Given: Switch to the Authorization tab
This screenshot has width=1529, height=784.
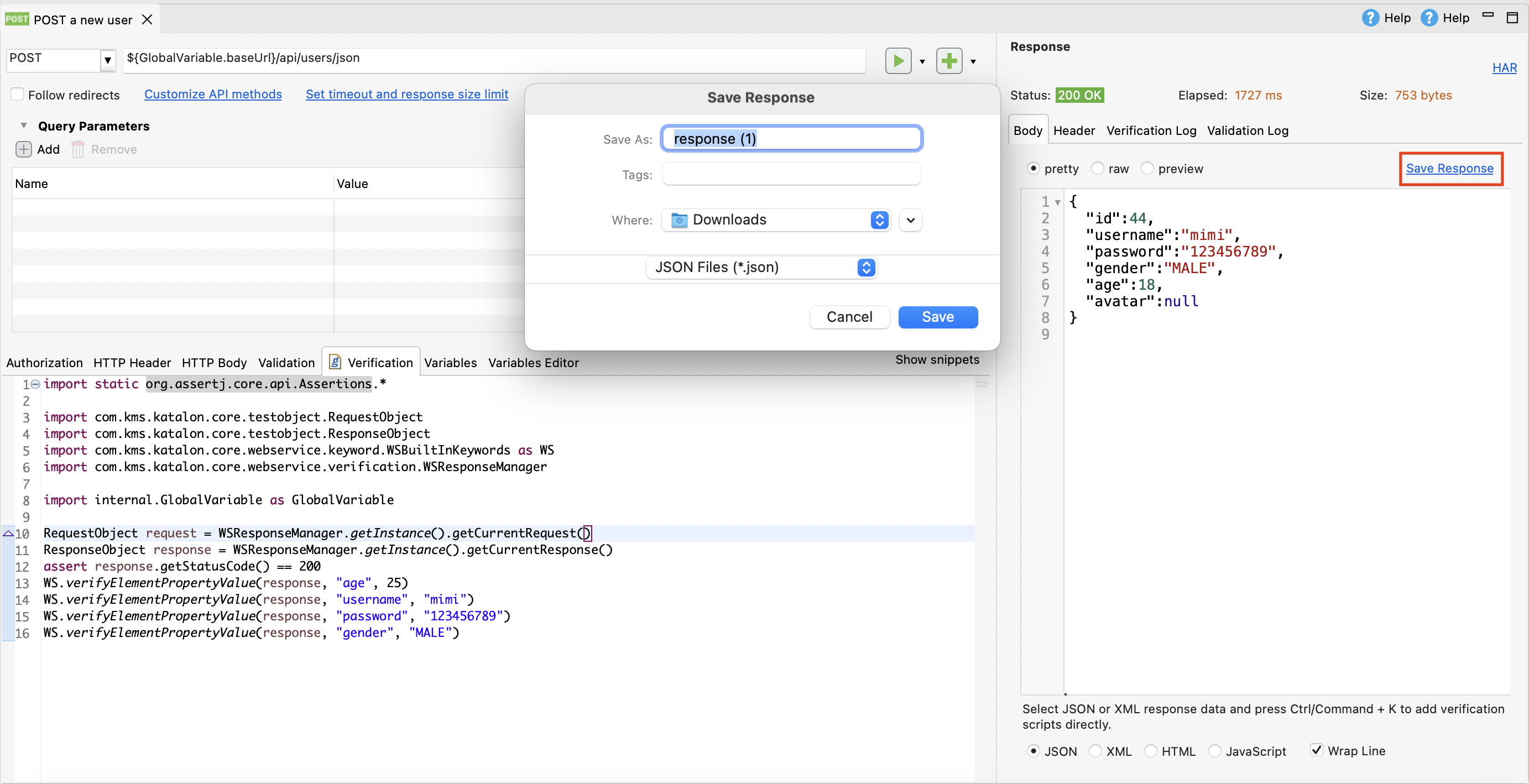Looking at the screenshot, I should (x=45, y=363).
